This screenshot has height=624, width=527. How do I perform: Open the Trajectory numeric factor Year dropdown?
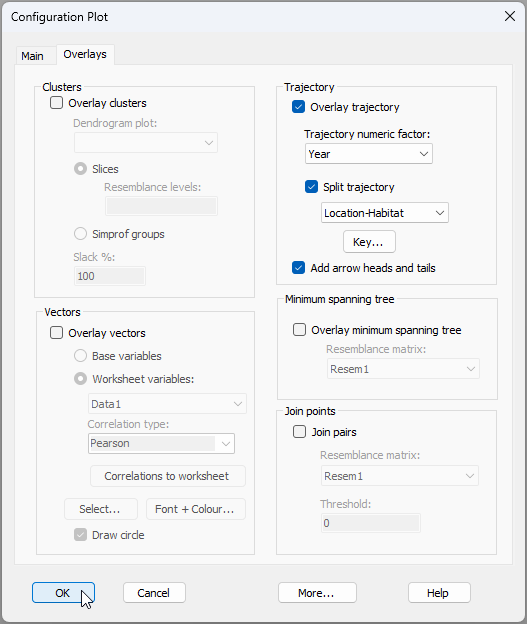(369, 154)
